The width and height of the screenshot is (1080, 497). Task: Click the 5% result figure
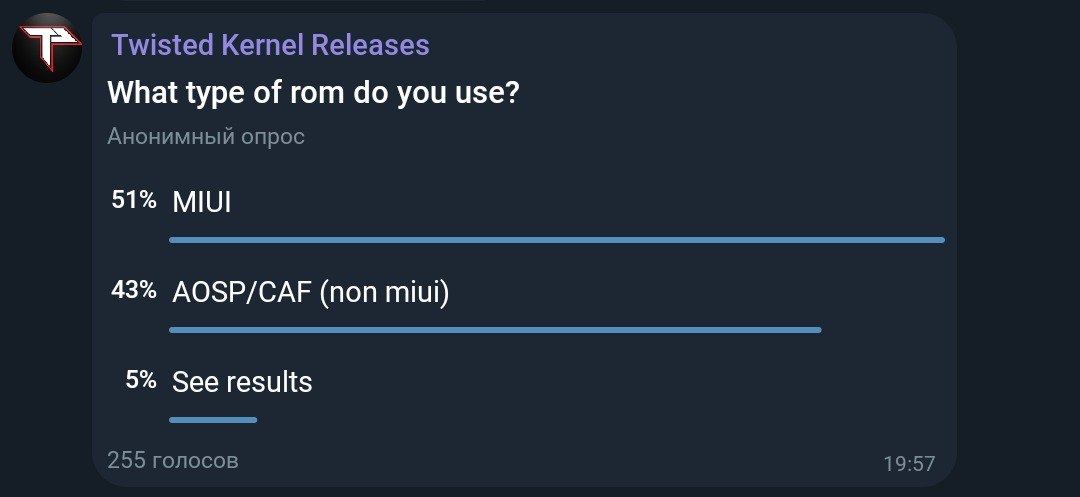coord(141,380)
